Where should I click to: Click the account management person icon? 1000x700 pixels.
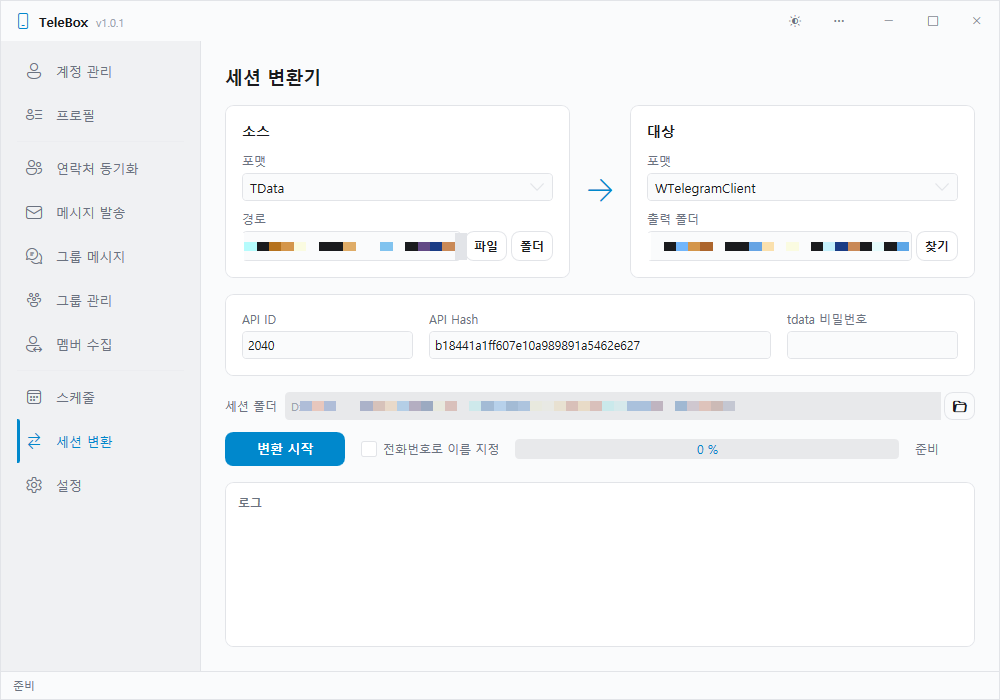pyautogui.click(x=34, y=71)
